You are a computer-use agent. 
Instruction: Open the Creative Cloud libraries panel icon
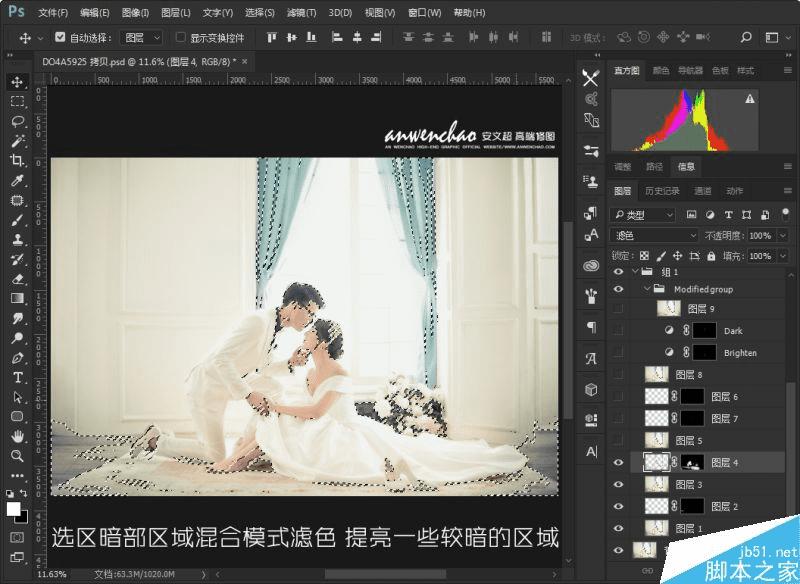[x=591, y=266]
